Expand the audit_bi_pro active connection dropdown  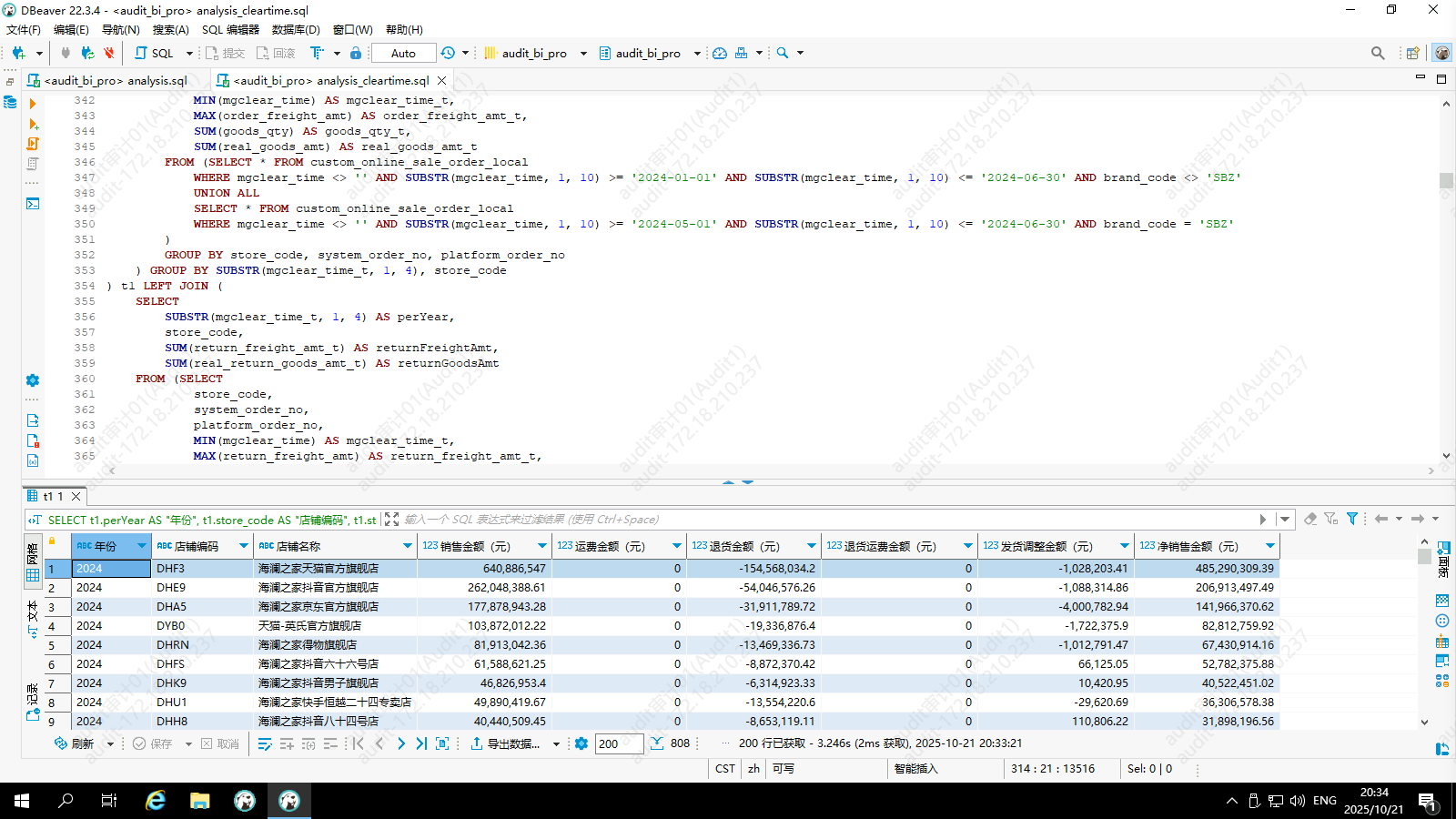click(x=583, y=53)
